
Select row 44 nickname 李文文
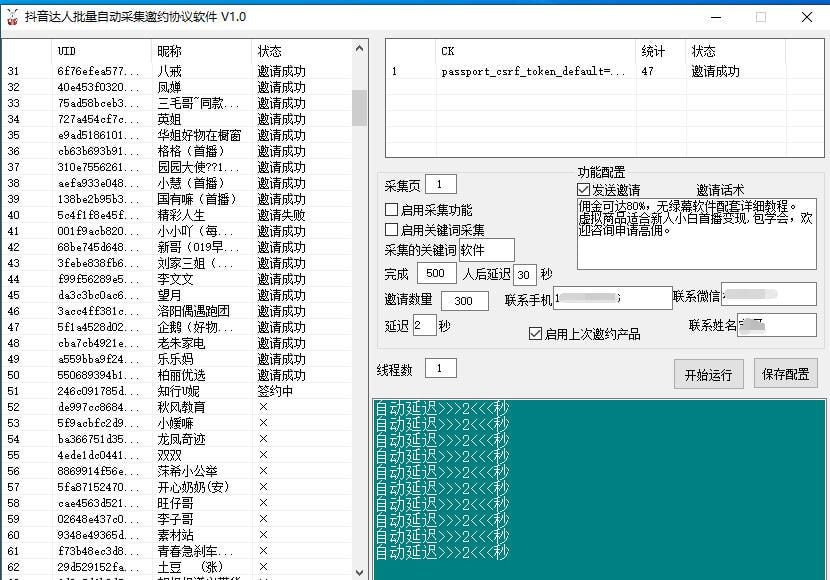pyautogui.click(x=175, y=279)
